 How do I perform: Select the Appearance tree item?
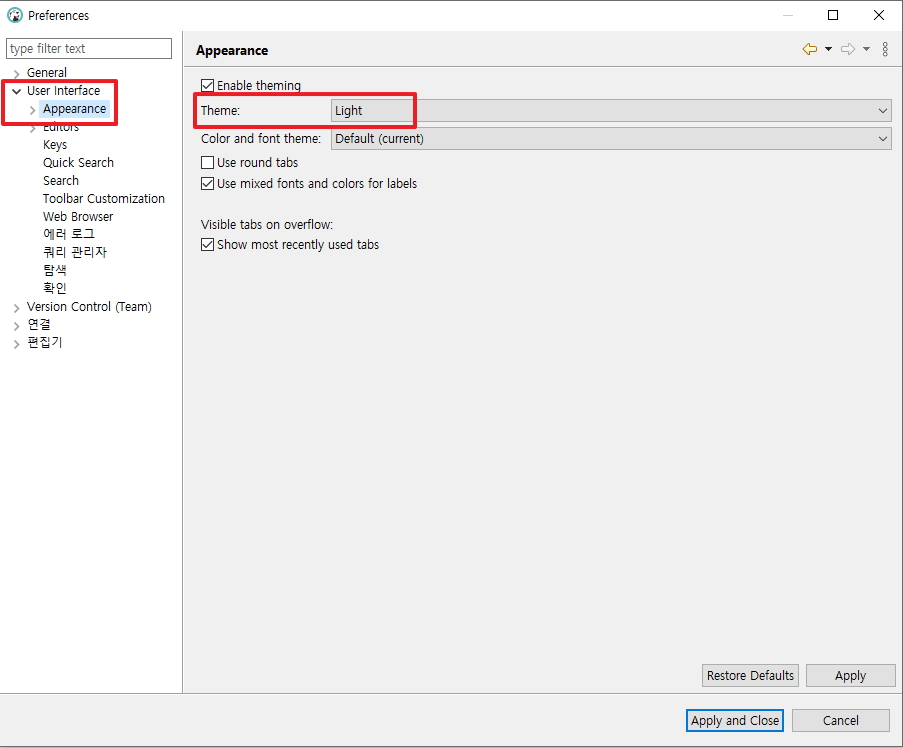74,108
